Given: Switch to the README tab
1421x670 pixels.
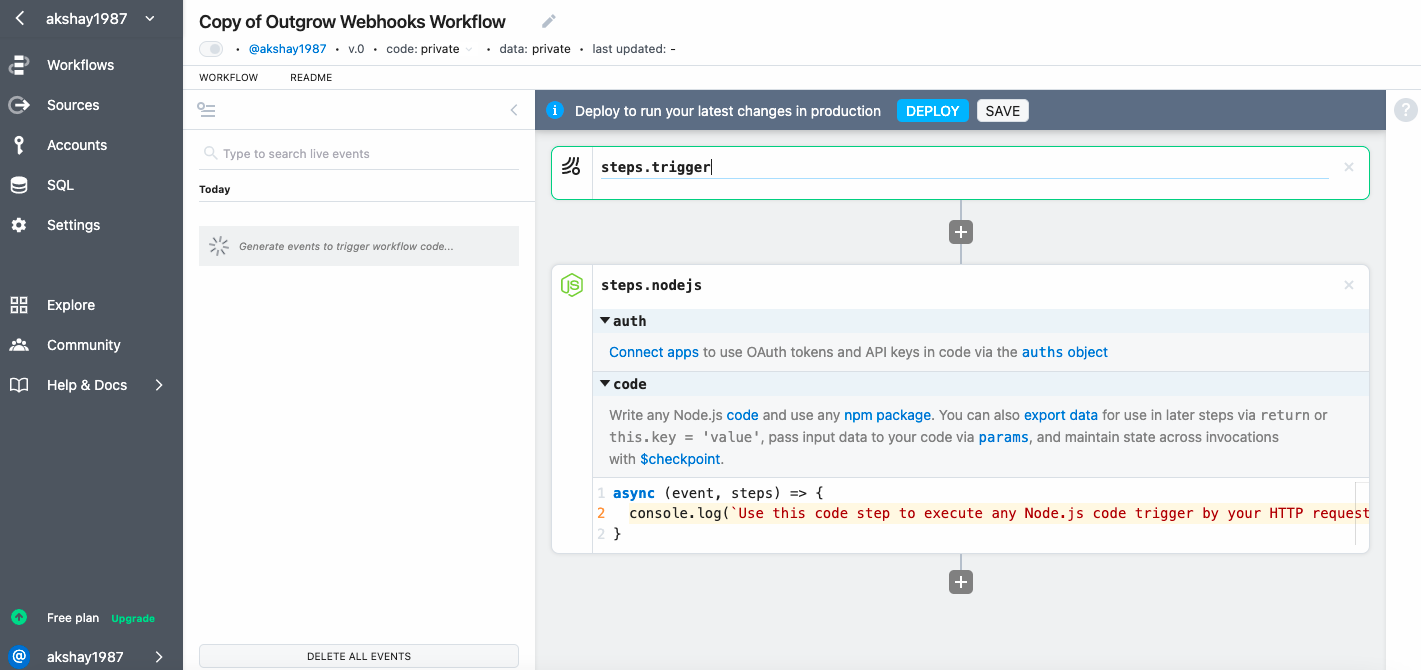Looking at the screenshot, I should (311, 78).
